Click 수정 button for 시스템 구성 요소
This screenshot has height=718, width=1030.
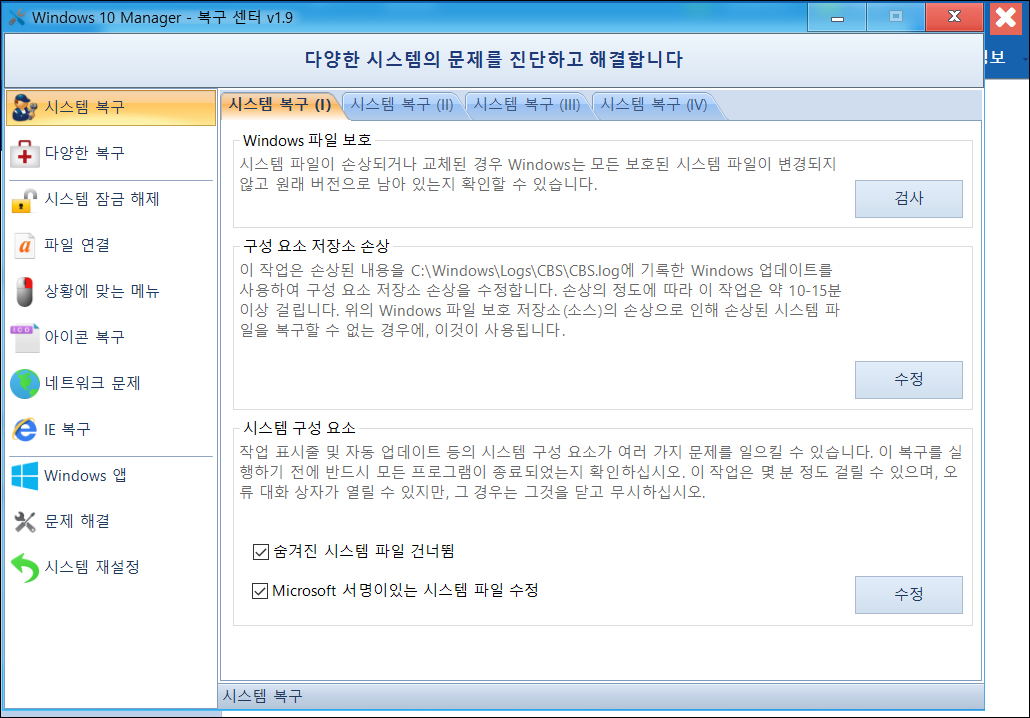[x=908, y=595]
